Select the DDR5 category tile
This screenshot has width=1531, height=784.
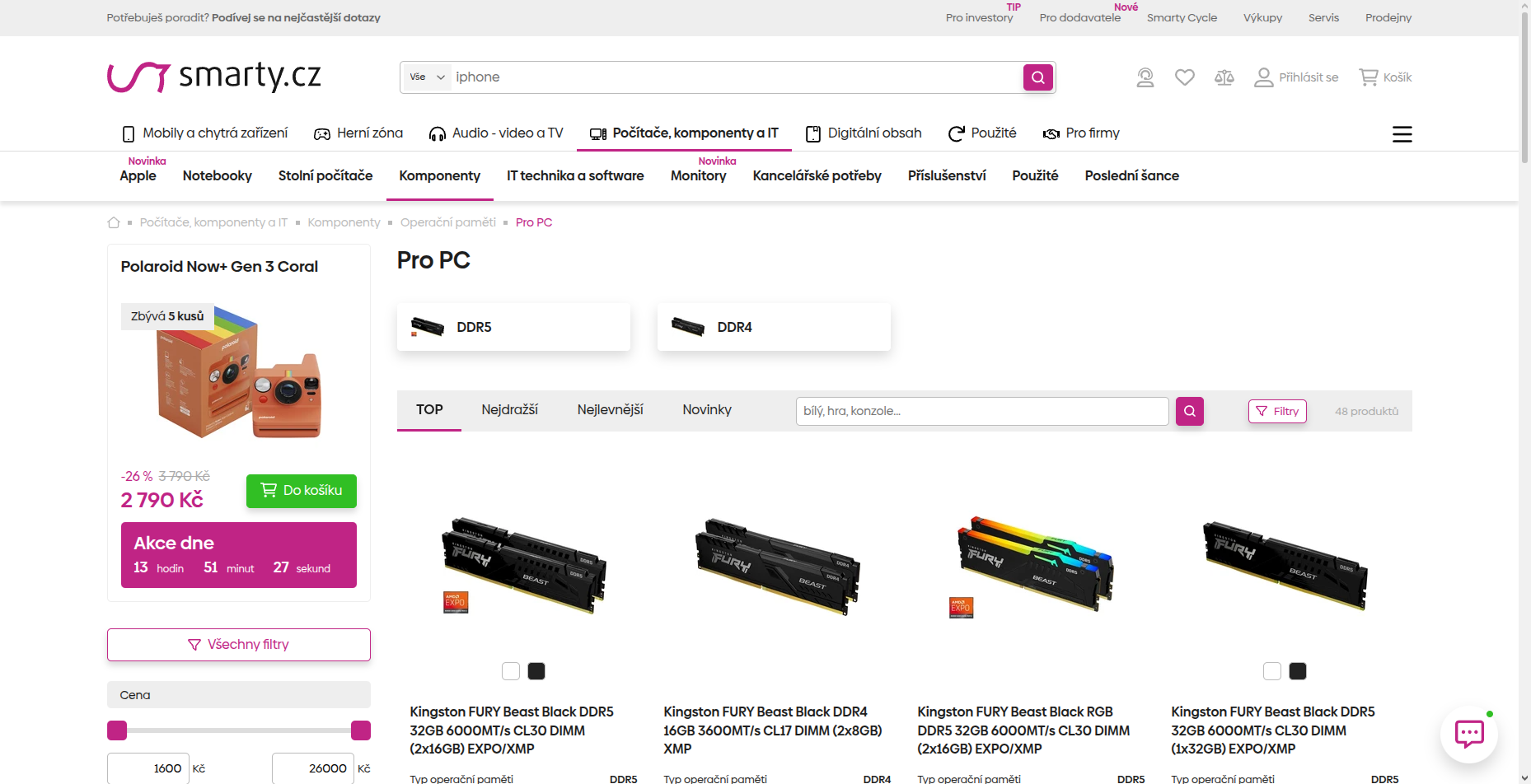pyautogui.click(x=513, y=327)
